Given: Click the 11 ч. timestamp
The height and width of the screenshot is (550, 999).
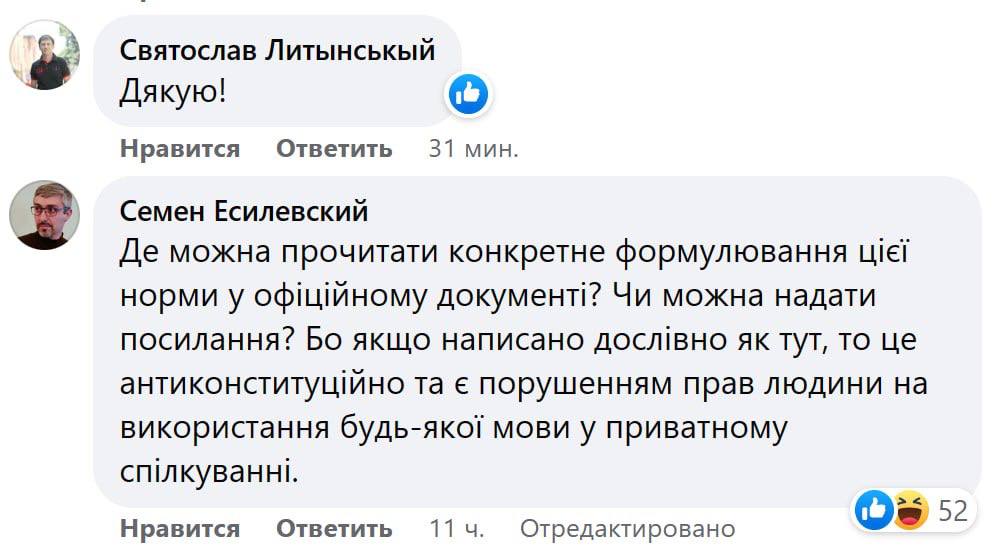Looking at the screenshot, I should 455,528.
